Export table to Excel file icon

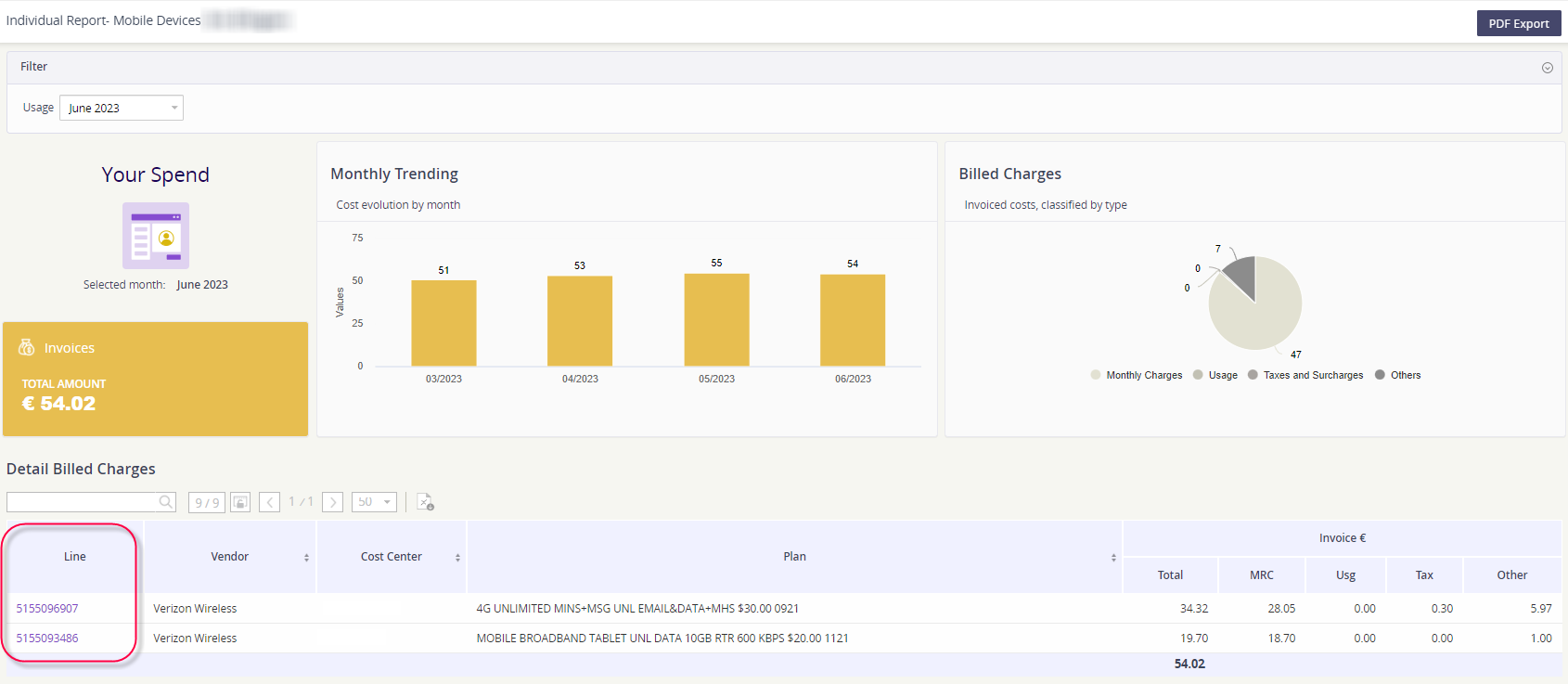click(425, 502)
